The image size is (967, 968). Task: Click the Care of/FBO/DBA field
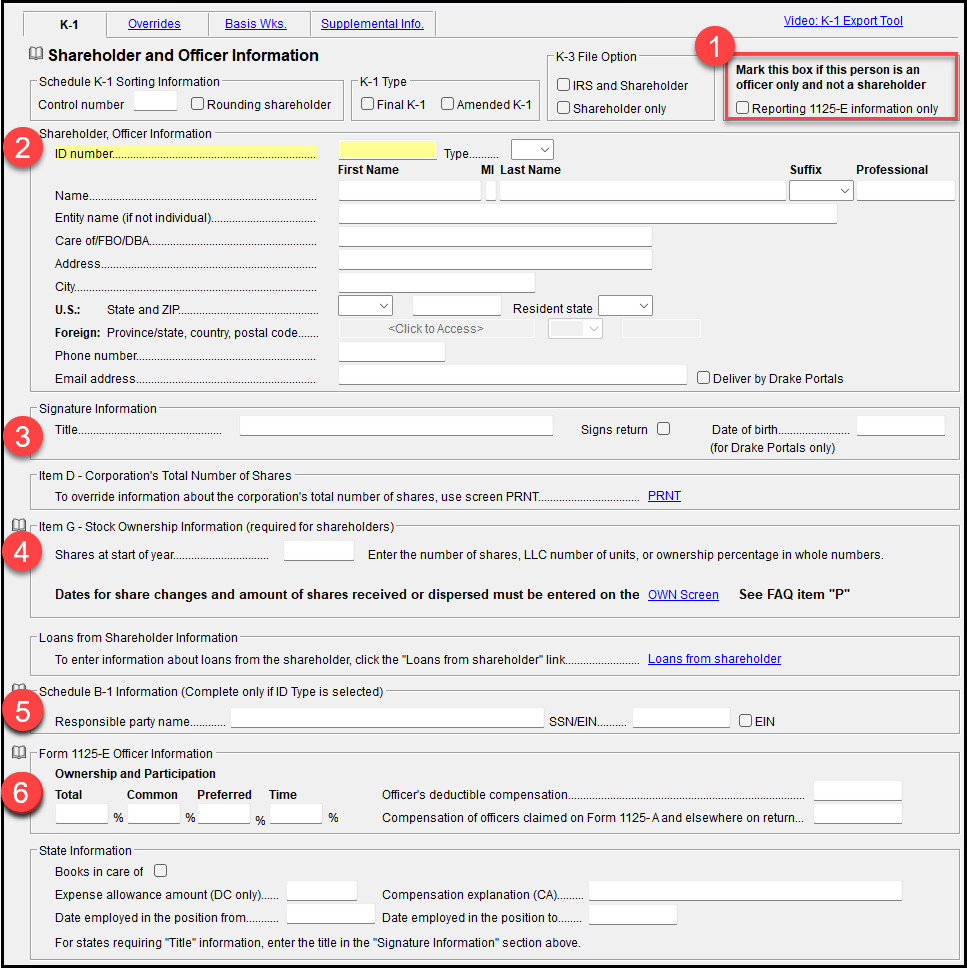[495, 236]
